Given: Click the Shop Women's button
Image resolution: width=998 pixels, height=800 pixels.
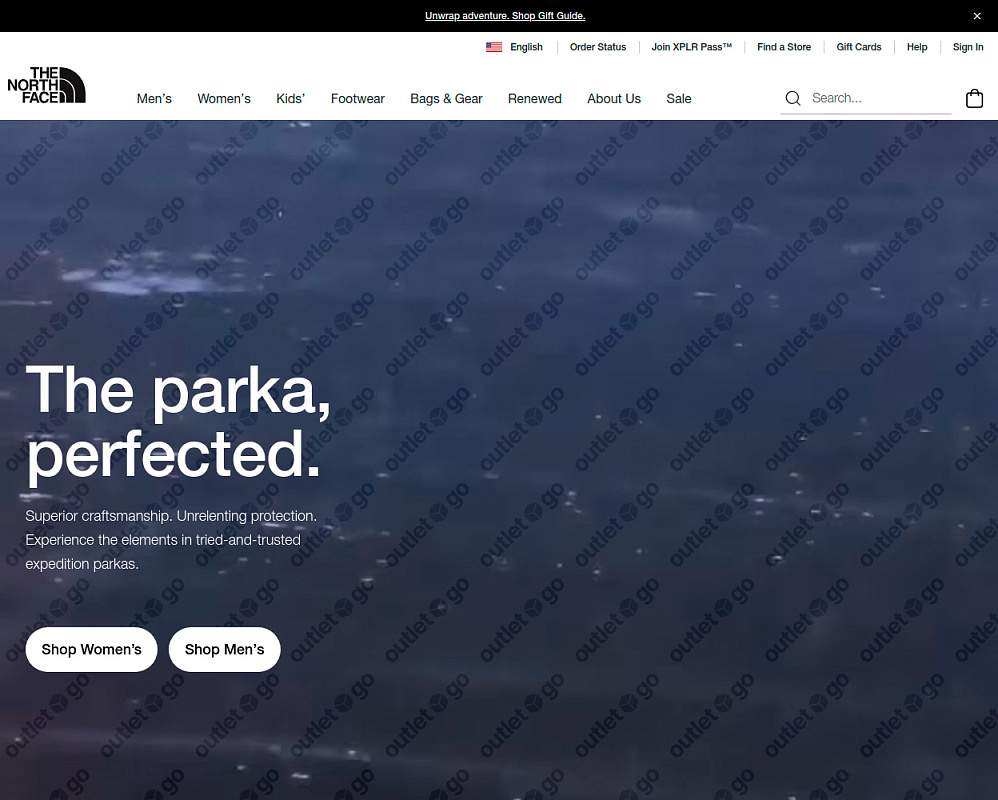Looking at the screenshot, I should point(92,649).
